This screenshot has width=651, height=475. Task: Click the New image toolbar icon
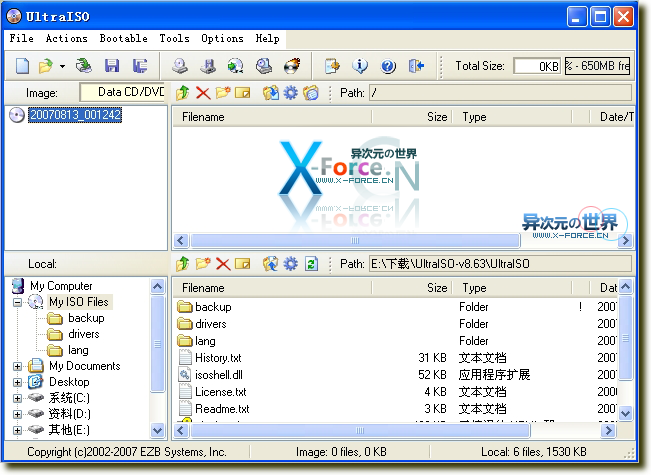coord(22,66)
